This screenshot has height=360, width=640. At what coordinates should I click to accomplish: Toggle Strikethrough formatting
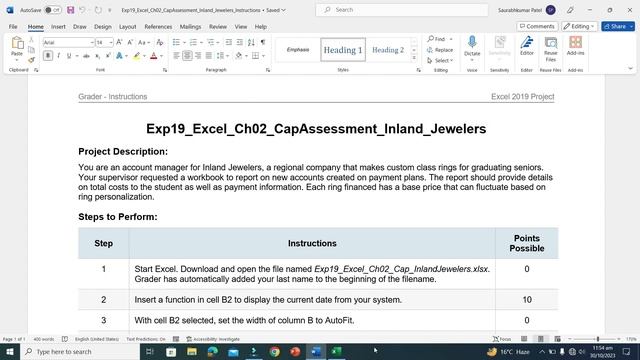(x=86, y=56)
